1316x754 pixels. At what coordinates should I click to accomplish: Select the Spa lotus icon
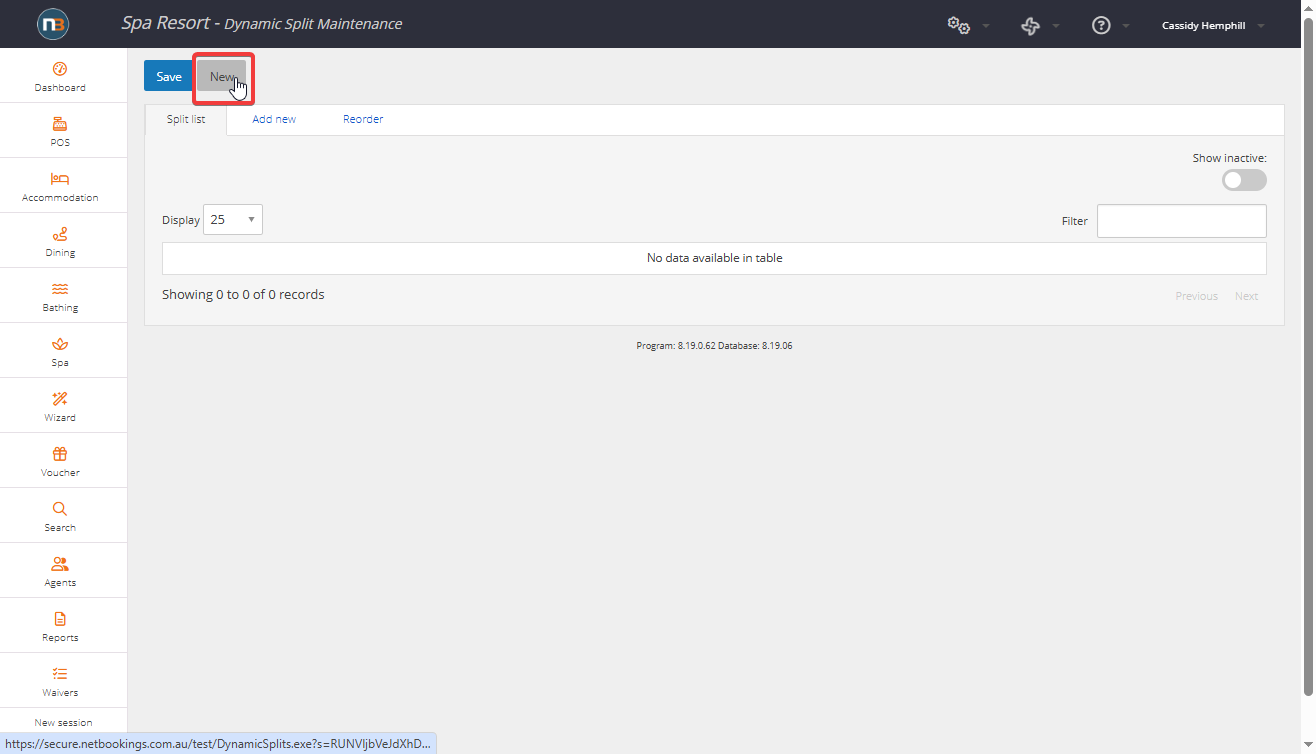60,344
